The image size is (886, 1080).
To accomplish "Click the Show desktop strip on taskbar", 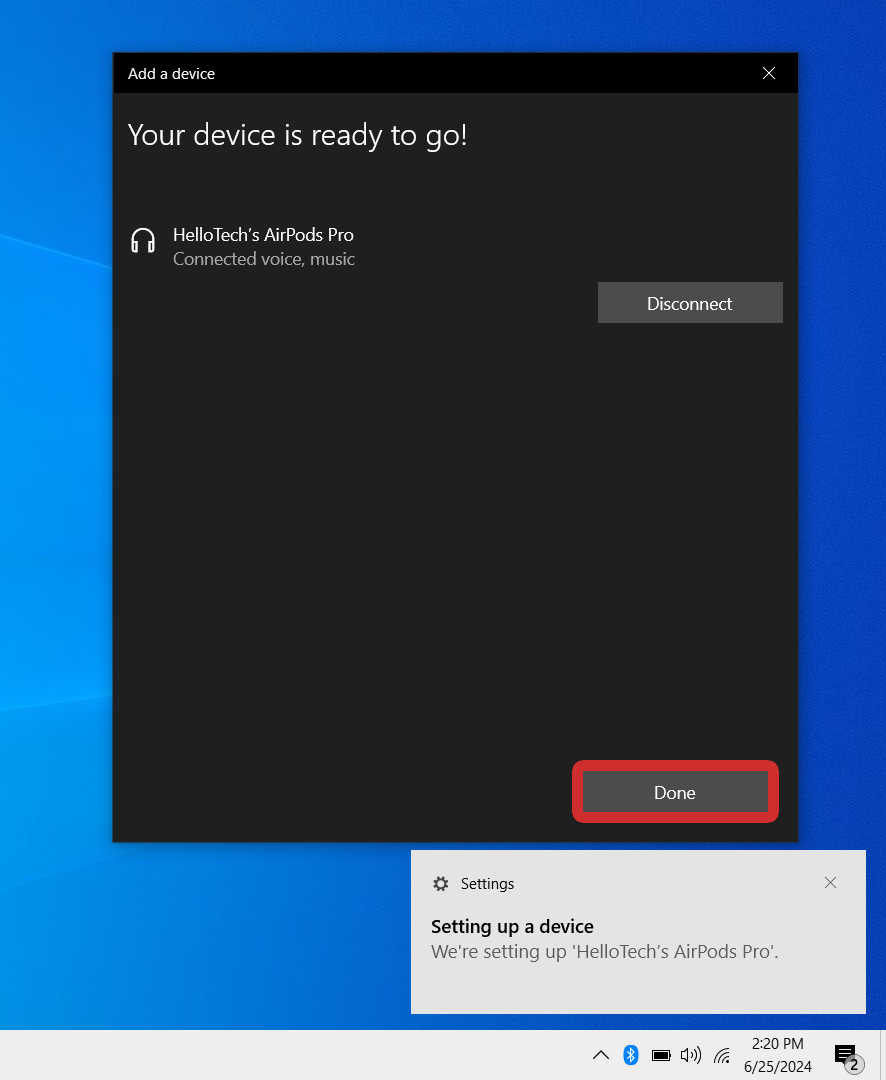I will click(x=882, y=1055).
